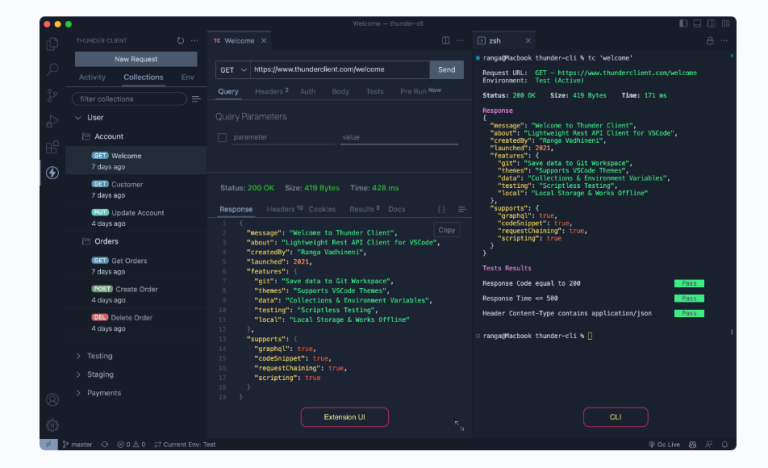Click the split editor icon beside Welcome tab
The height and width of the screenshot is (468, 768).
446,41
